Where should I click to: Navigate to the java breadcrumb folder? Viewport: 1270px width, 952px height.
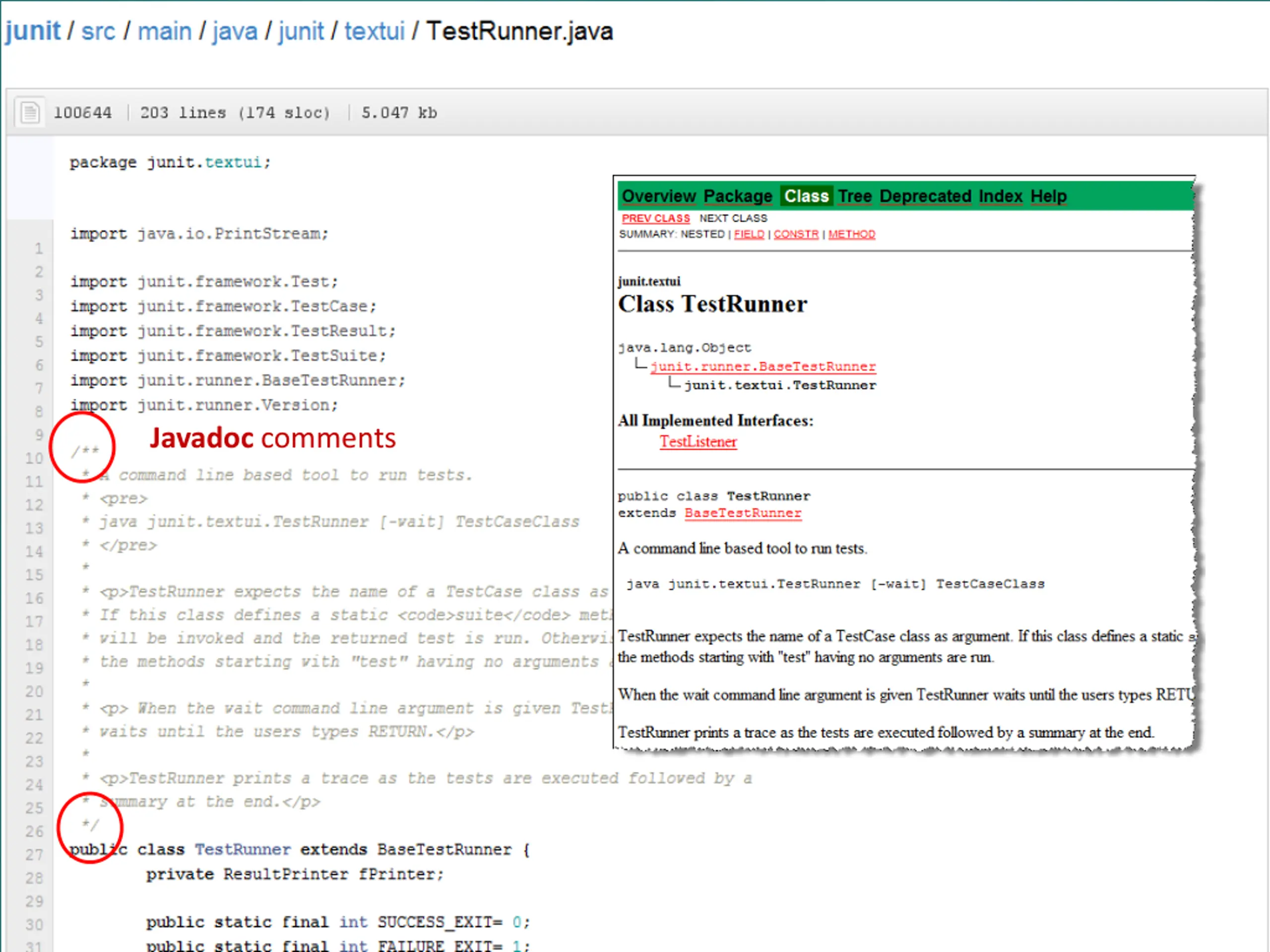point(235,32)
